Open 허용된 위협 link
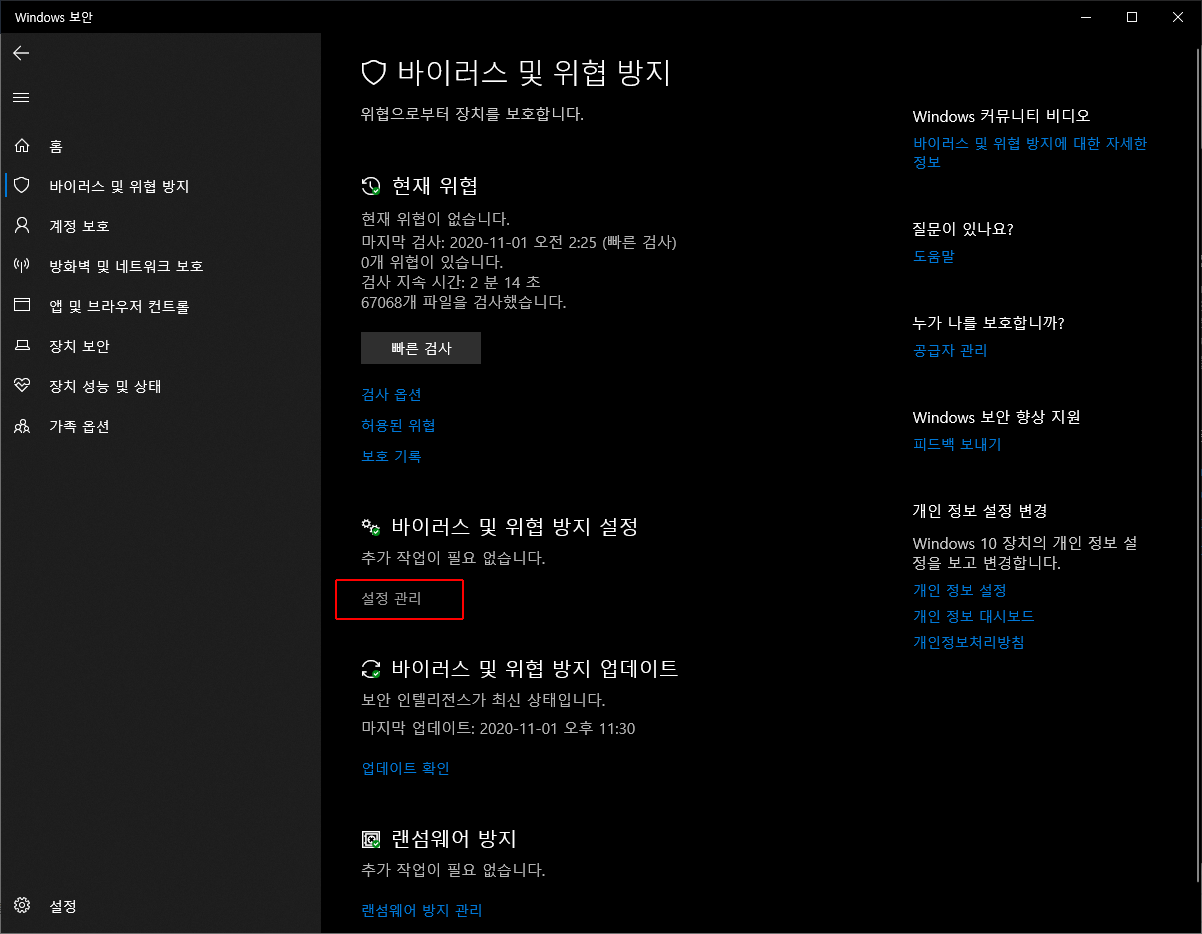This screenshot has width=1202, height=934. click(398, 425)
